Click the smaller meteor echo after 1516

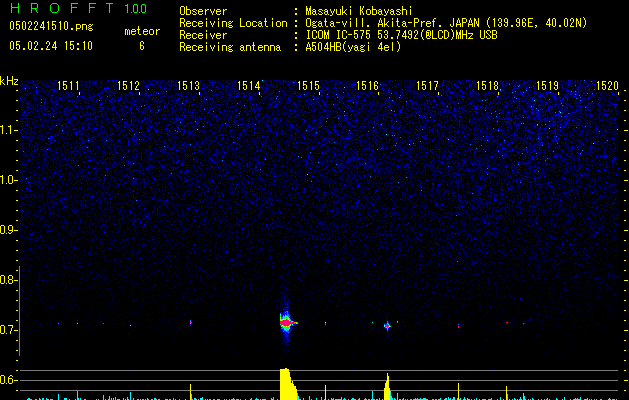pyautogui.click(x=387, y=325)
